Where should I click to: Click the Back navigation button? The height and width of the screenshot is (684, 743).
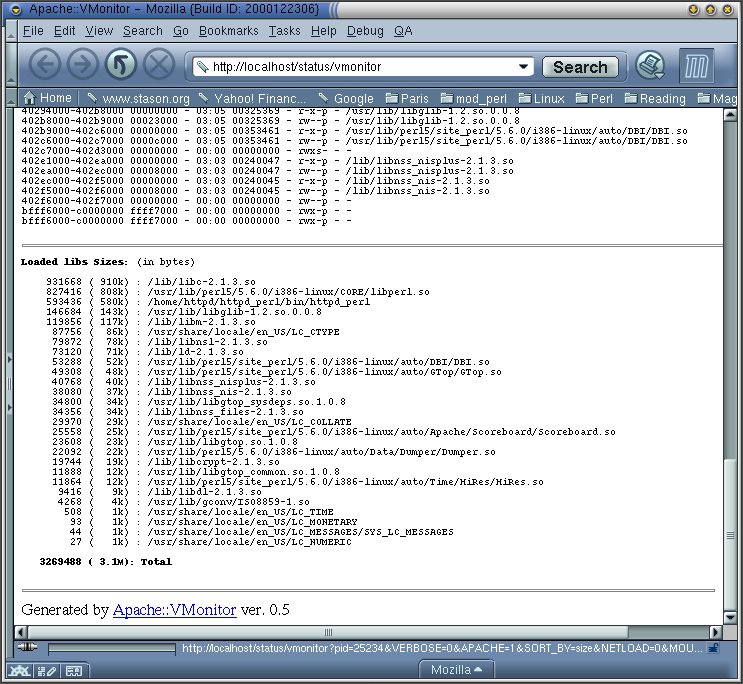tap(45, 66)
